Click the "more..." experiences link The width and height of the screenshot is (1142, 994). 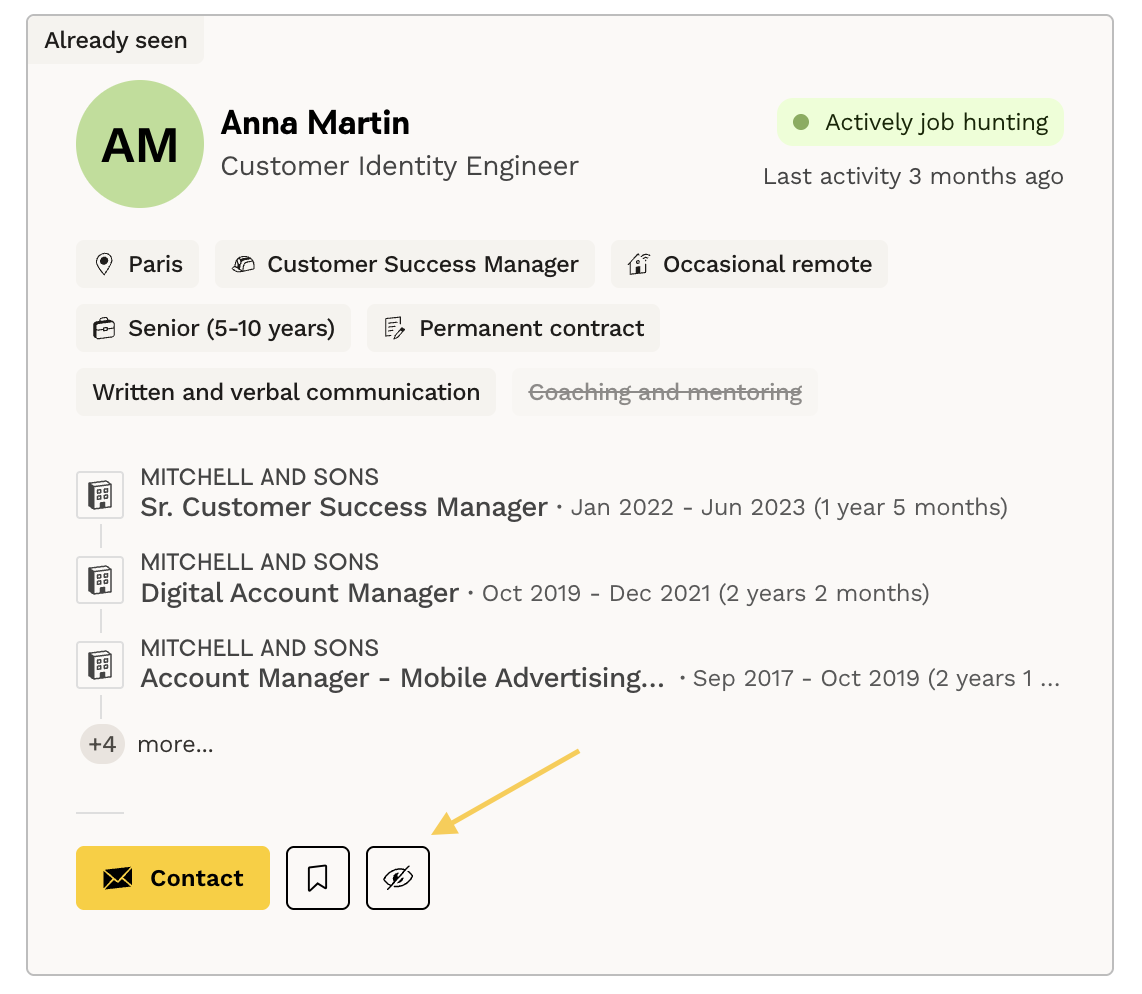click(x=175, y=744)
